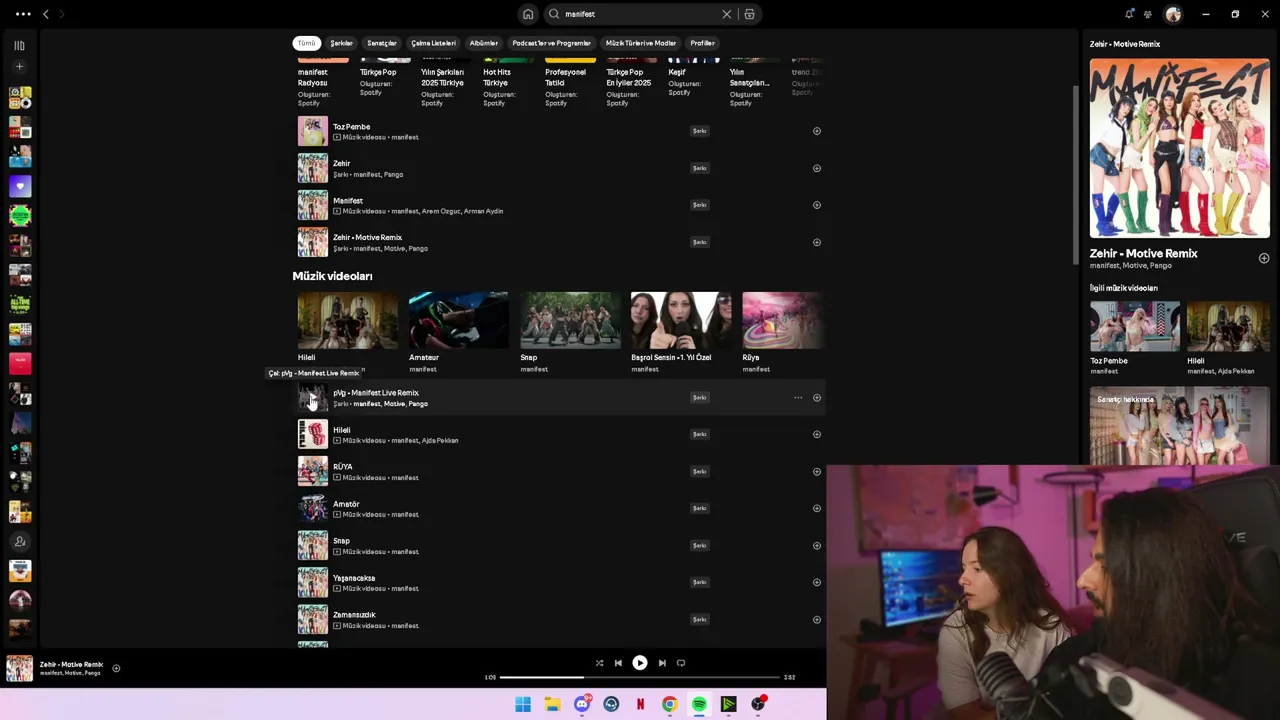1280x720 pixels.
Task: Select the Şarkılar filter tab
Action: tap(342, 43)
